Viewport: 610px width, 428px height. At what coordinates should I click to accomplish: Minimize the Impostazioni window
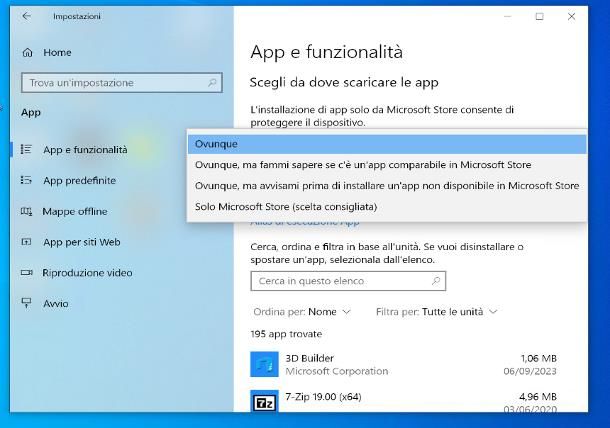[508, 16]
